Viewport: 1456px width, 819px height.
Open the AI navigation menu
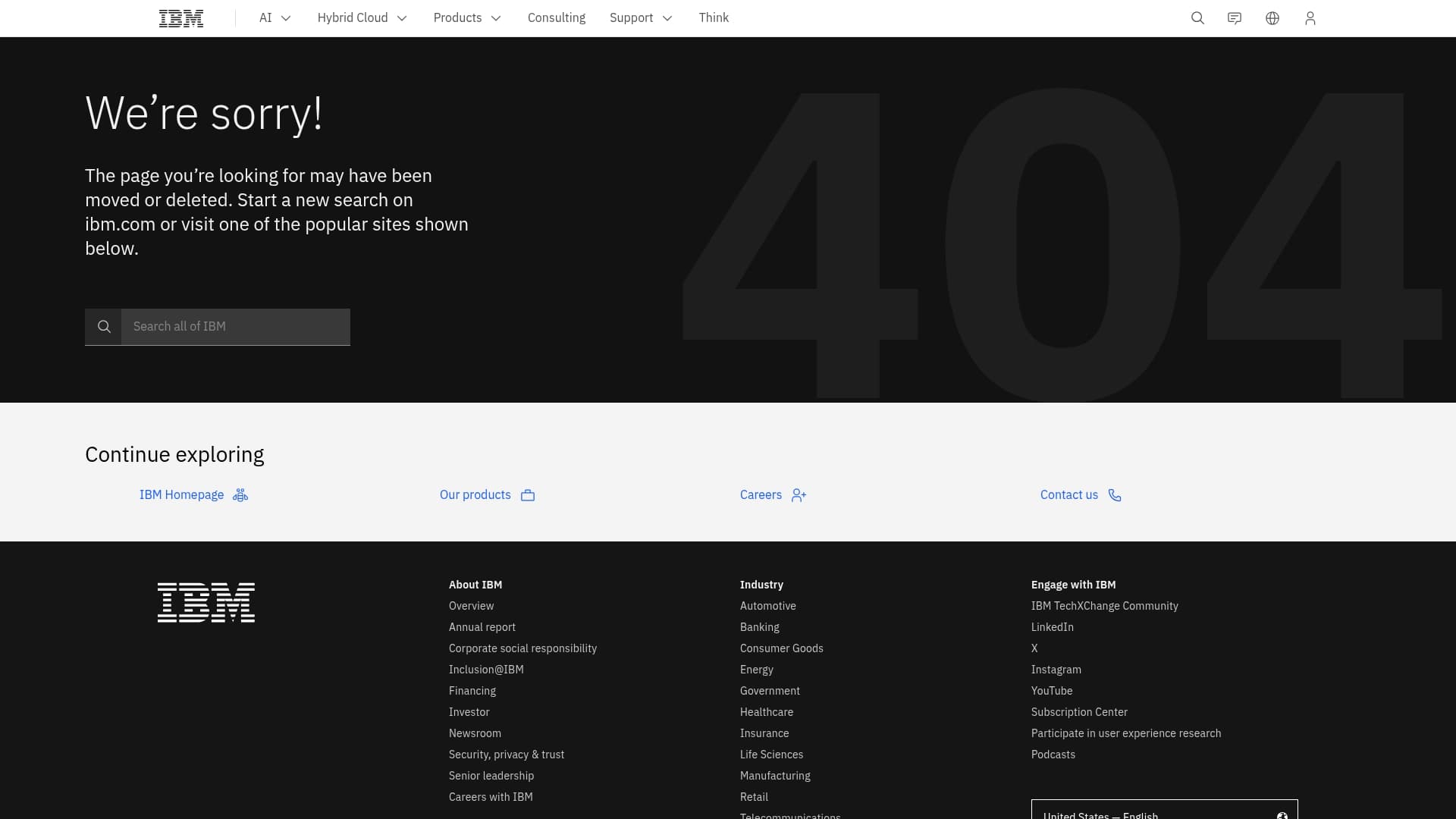pos(275,18)
